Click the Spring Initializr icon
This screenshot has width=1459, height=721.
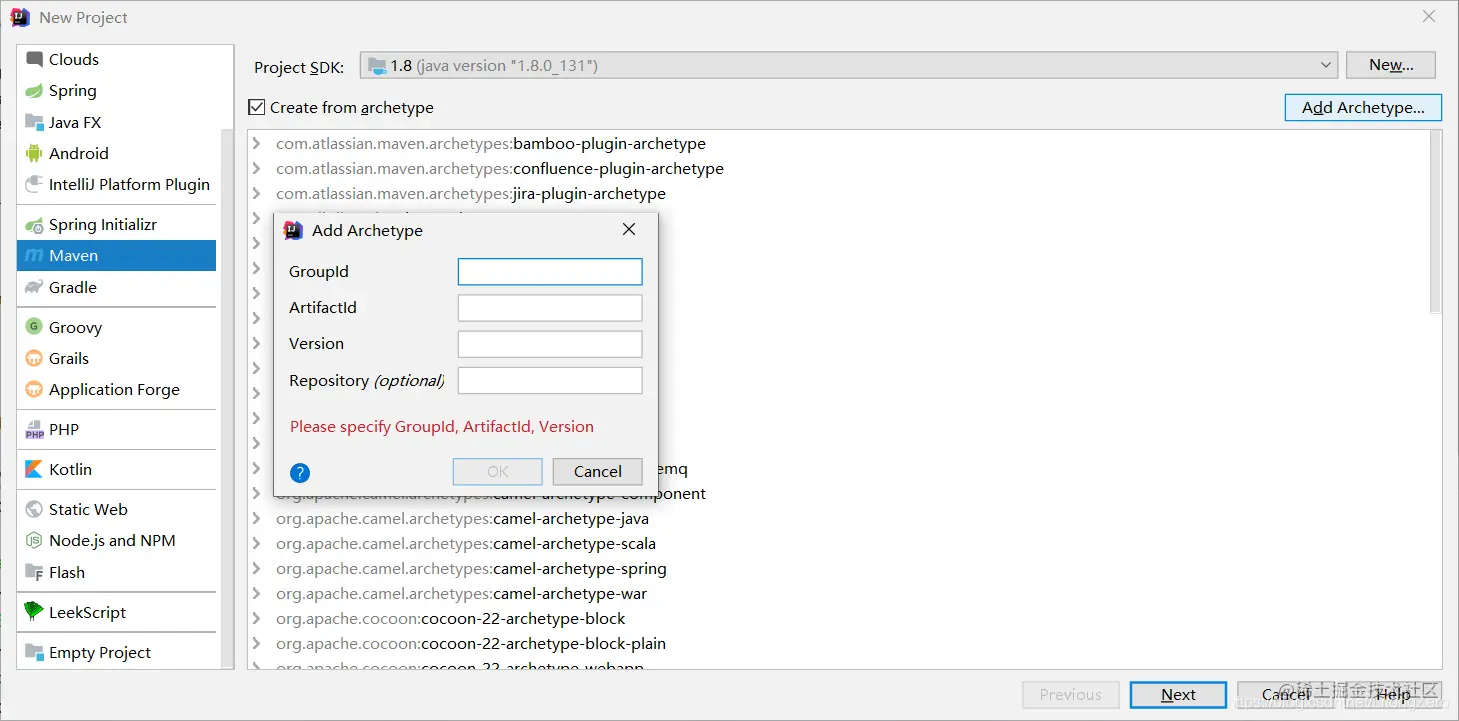pyautogui.click(x=34, y=224)
